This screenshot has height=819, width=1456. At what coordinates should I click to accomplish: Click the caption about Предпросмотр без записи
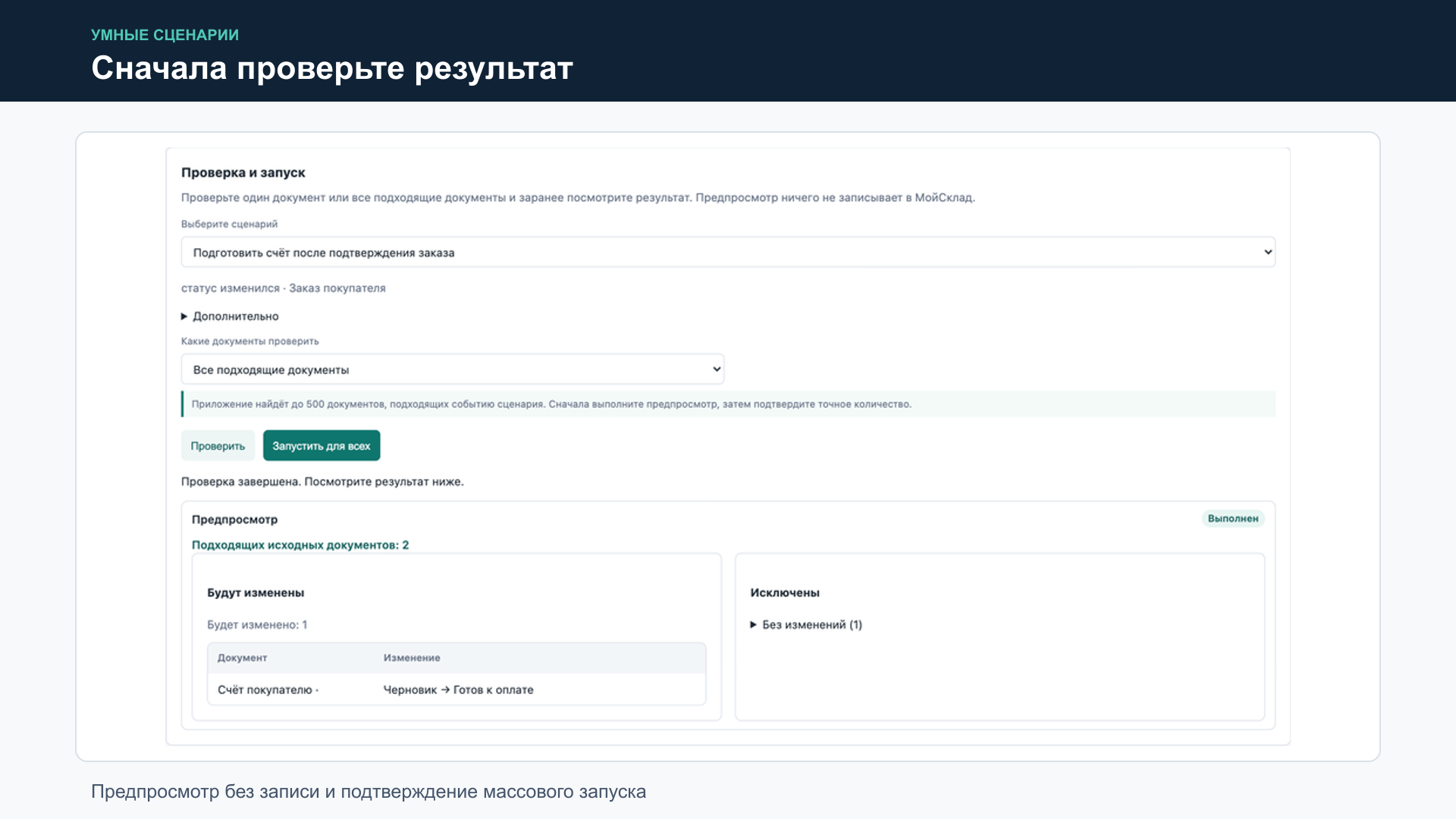369,792
